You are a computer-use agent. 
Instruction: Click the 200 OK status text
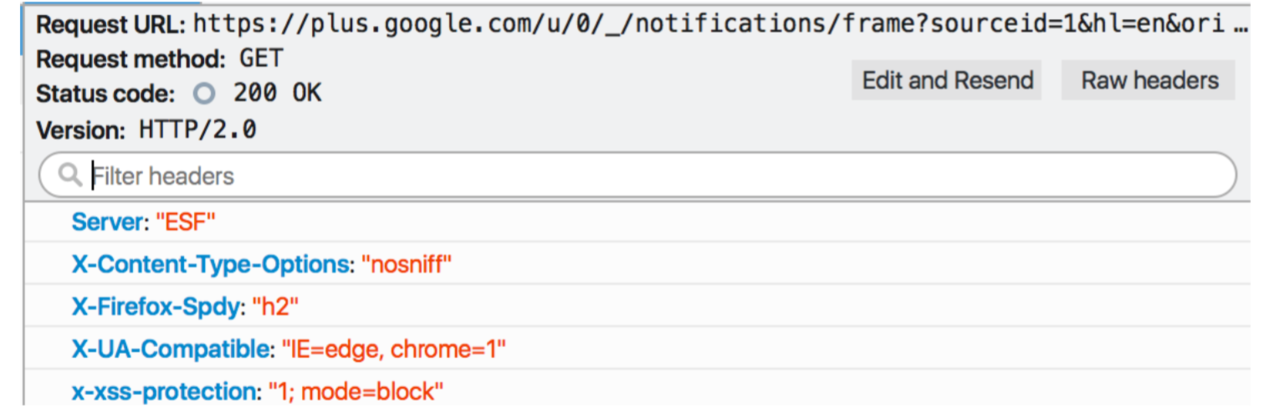tap(278, 94)
